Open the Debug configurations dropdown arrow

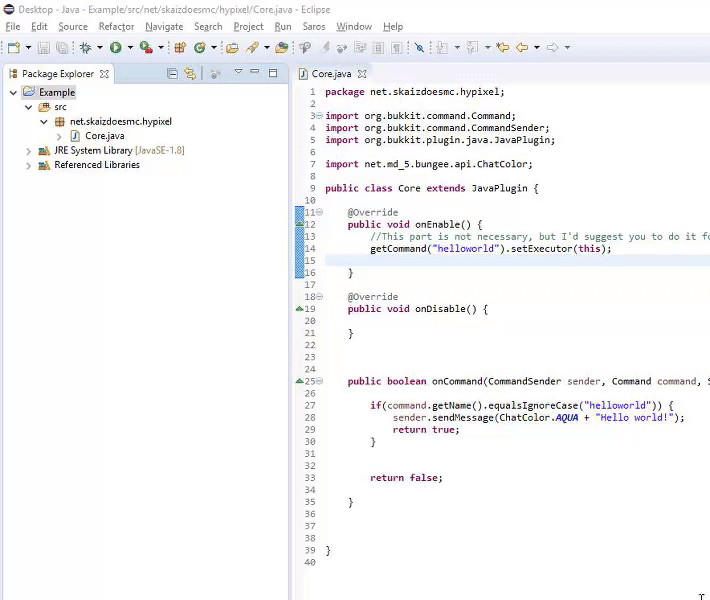(100, 48)
